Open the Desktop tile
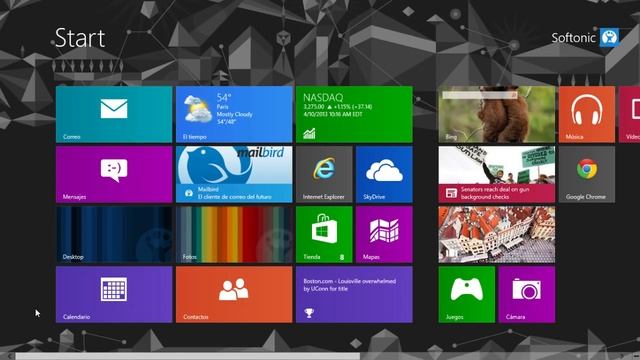 tap(114, 234)
